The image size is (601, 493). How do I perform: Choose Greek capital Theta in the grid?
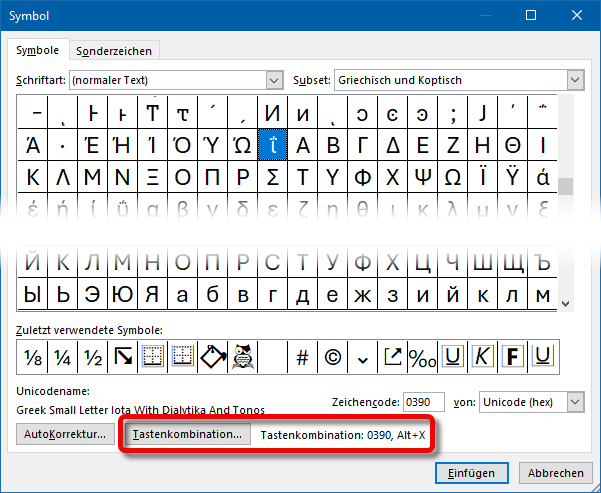click(x=512, y=145)
